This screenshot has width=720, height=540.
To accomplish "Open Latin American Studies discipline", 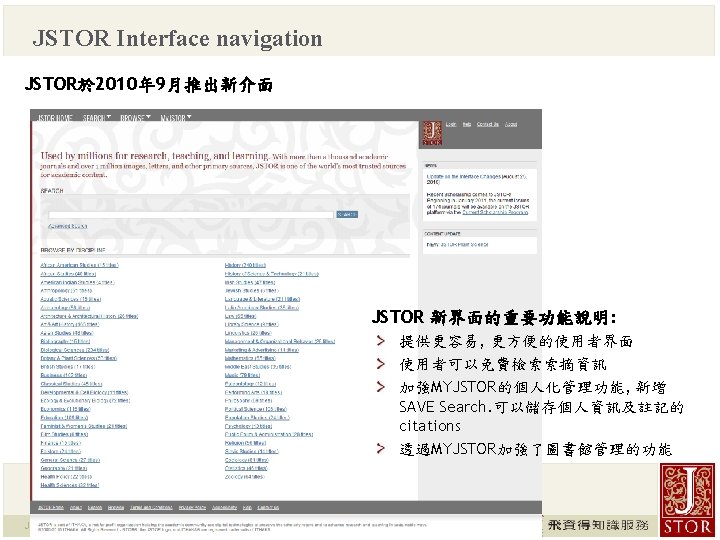I will point(262,308).
